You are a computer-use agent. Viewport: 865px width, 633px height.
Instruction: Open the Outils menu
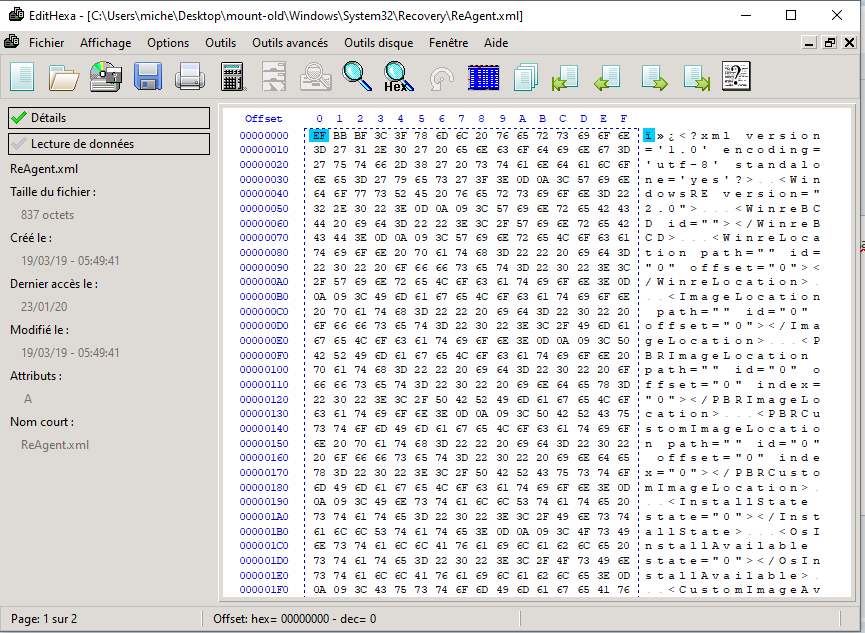pyautogui.click(x=220, y=43)
